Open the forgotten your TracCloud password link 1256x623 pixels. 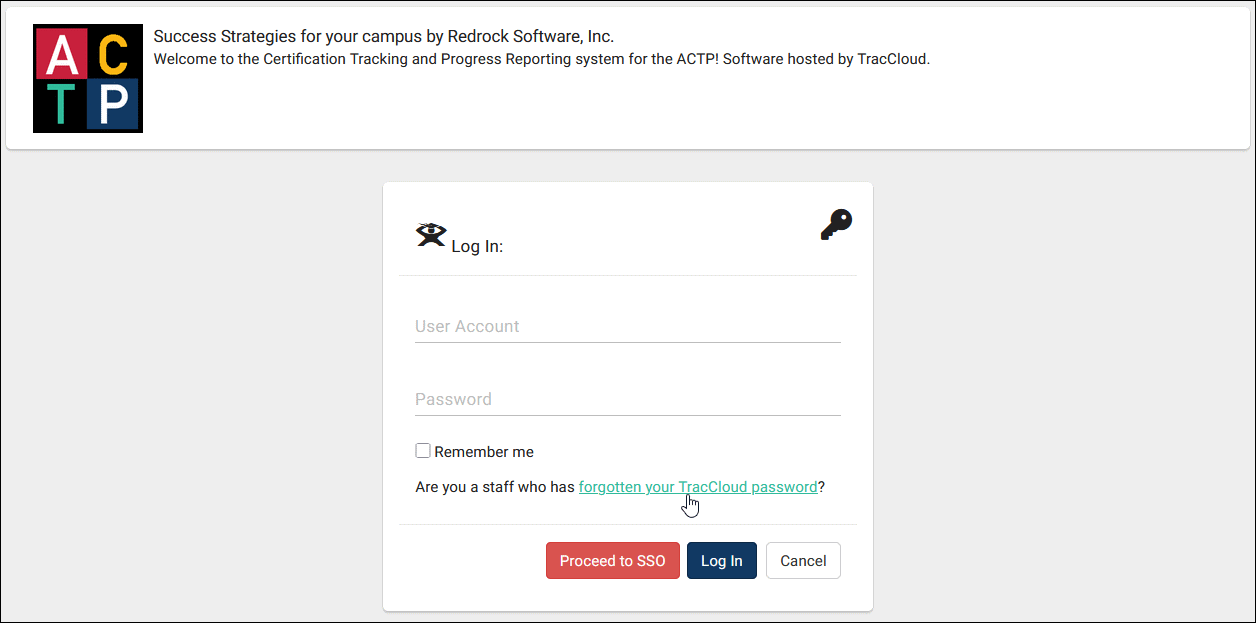point(697,487)
